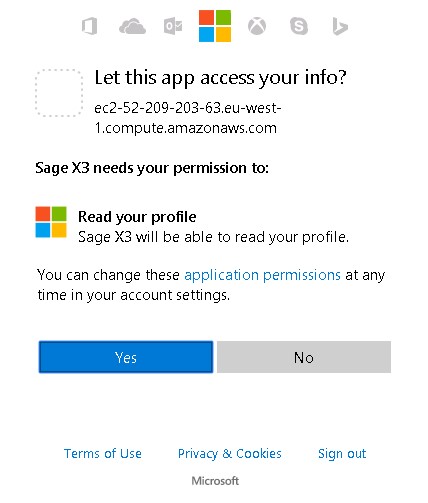
Task: Click the Outlook icon in header
Action: pyautogui.click(x=173, y=27)
